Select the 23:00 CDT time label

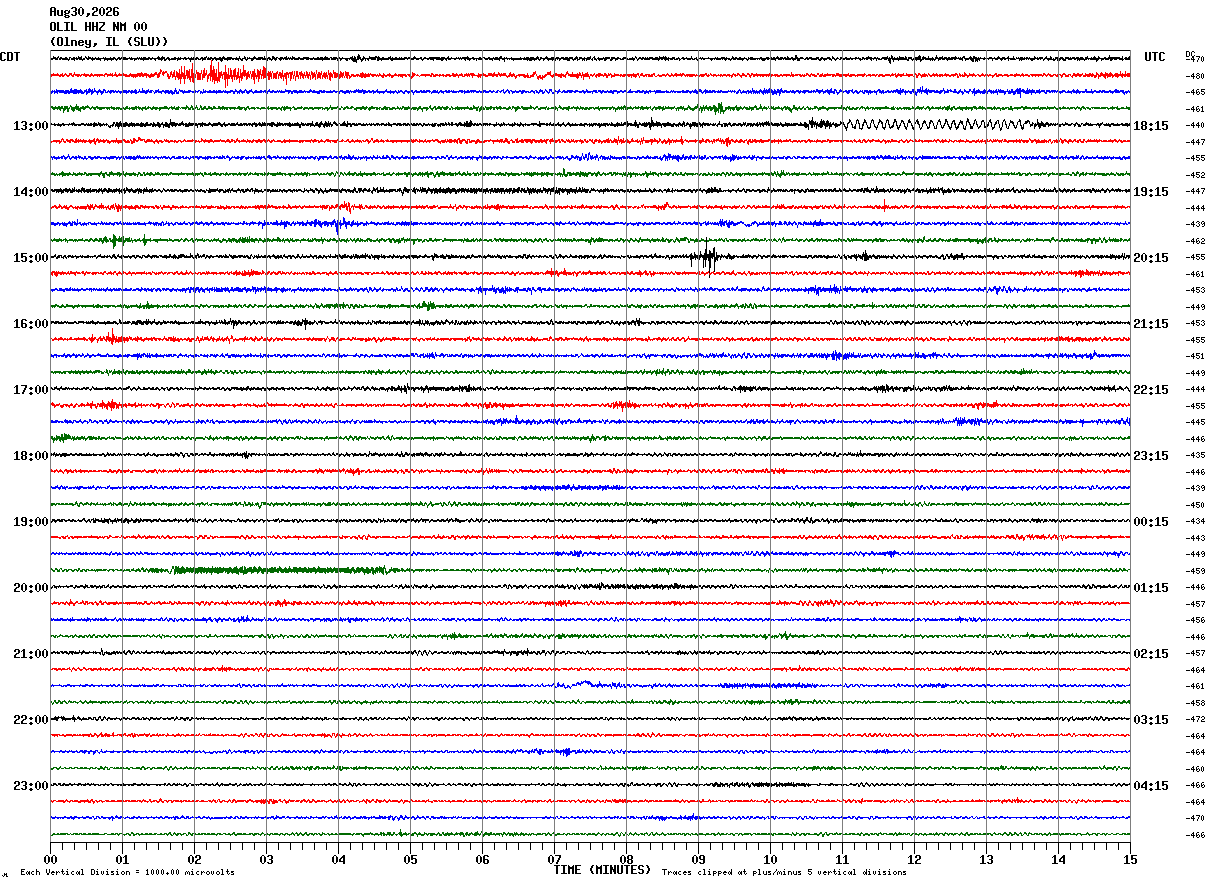[31, 786]
